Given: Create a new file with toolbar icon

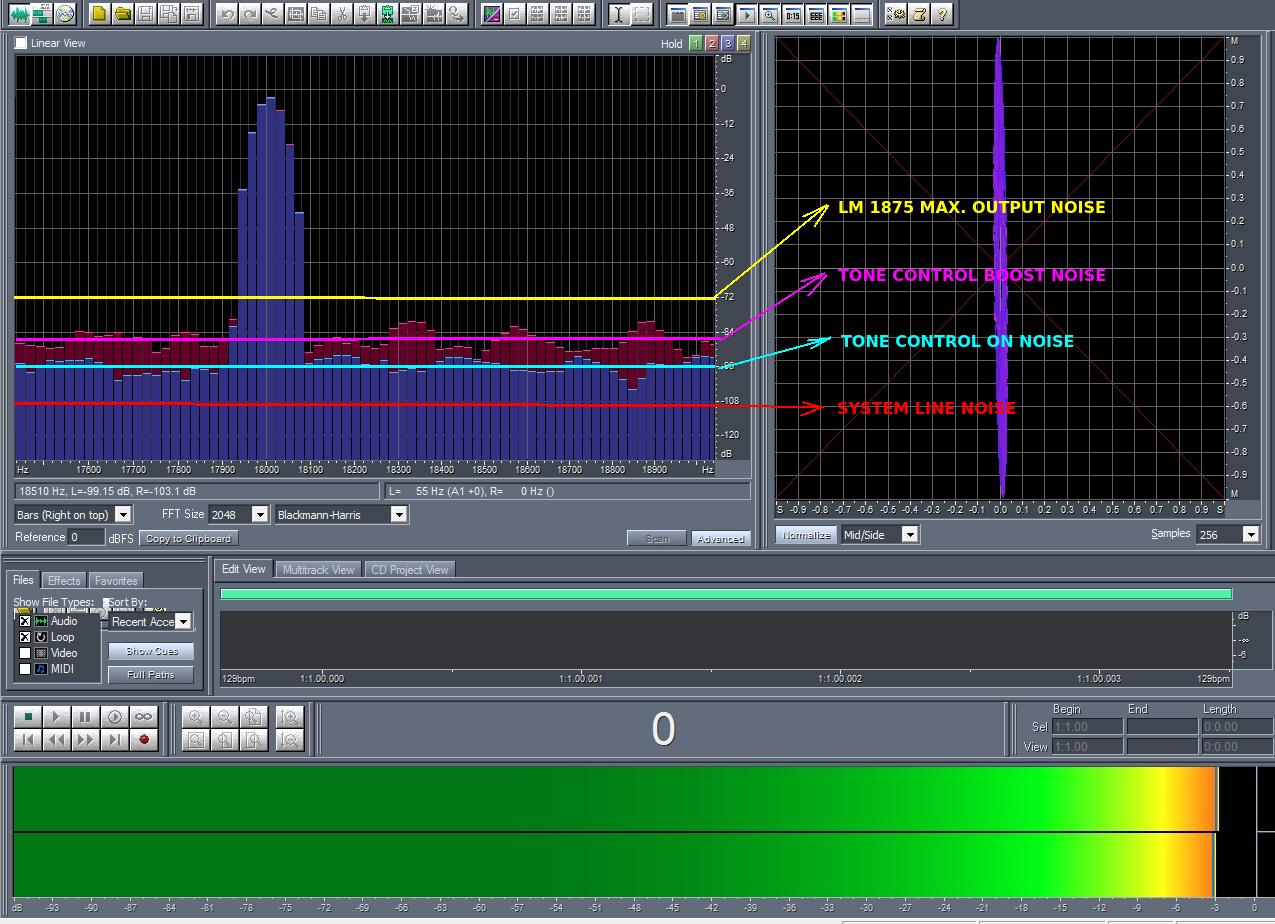Looking at the screenshot, I should coord(99,14).
